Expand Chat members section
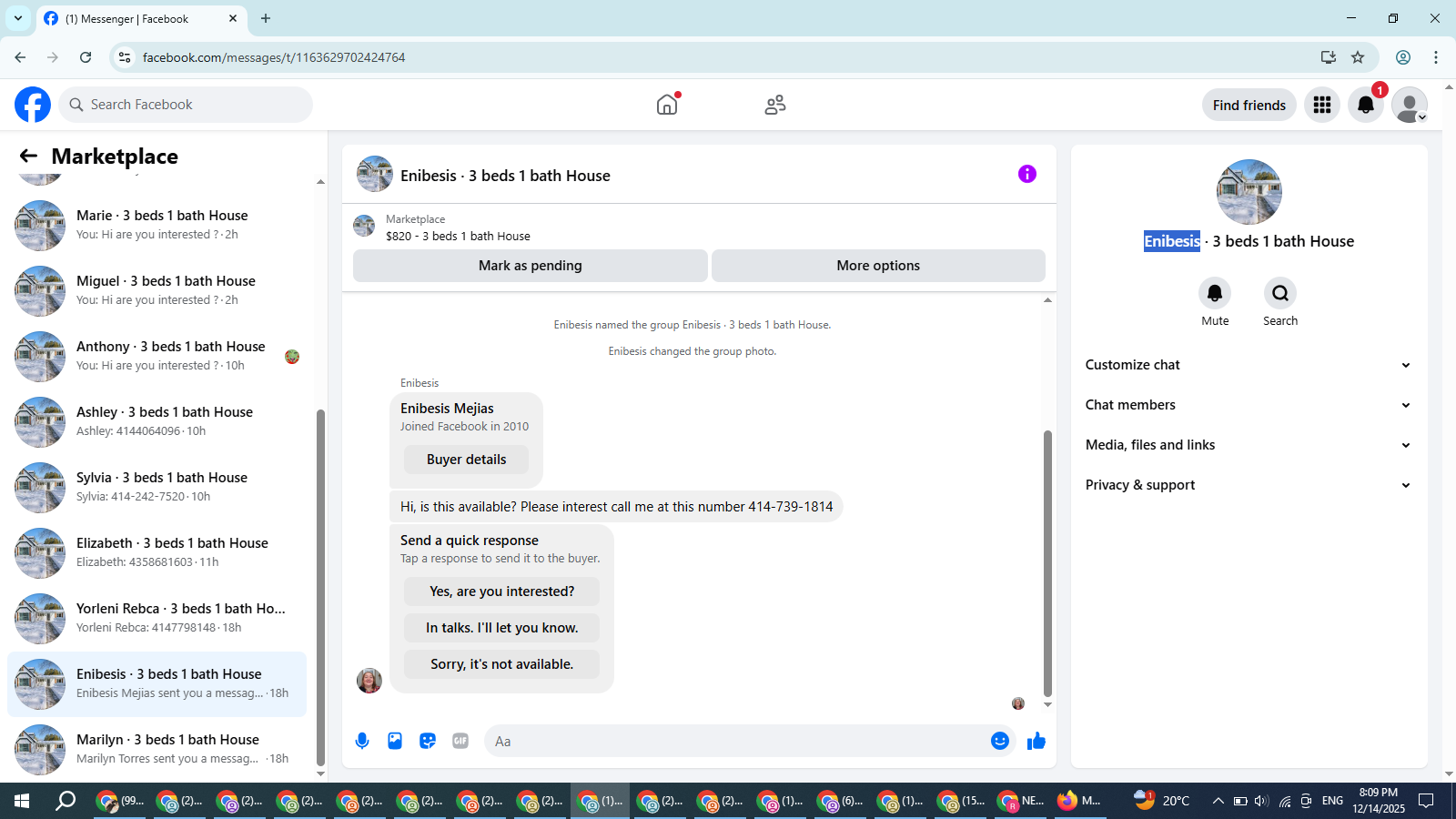The width and height of the screenshot is (1456, 819). 1249,405
